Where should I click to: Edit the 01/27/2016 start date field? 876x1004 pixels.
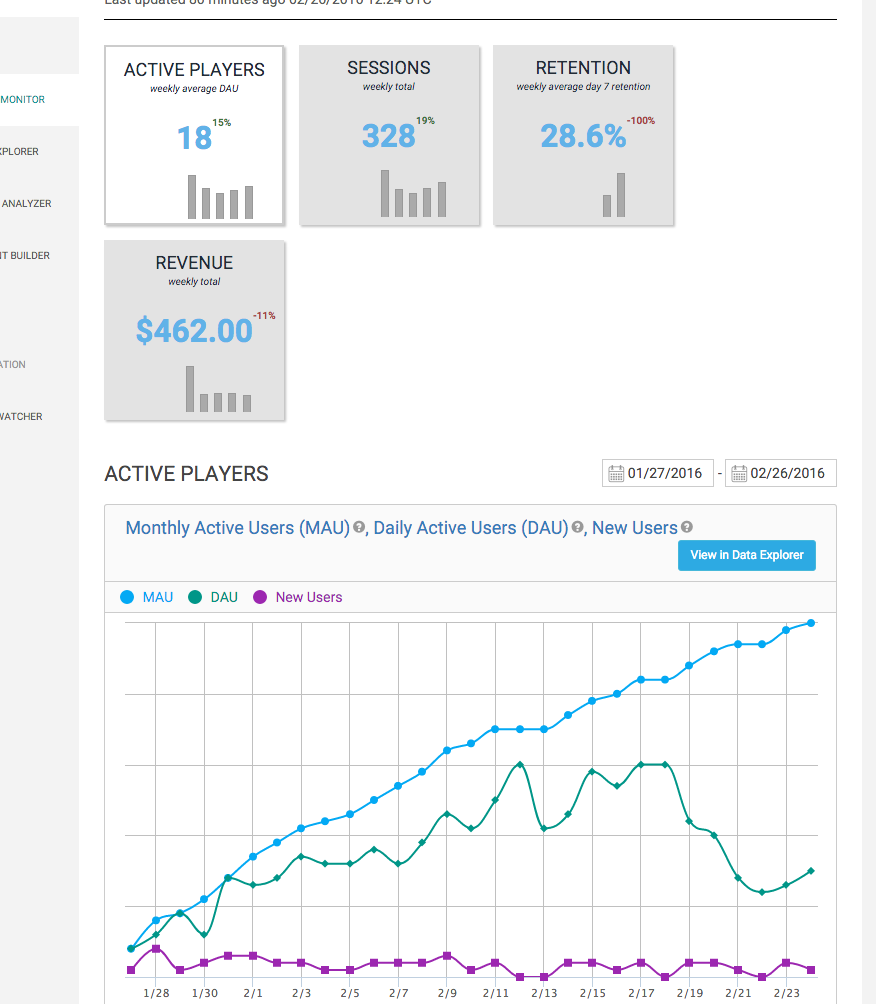point(658,473)
